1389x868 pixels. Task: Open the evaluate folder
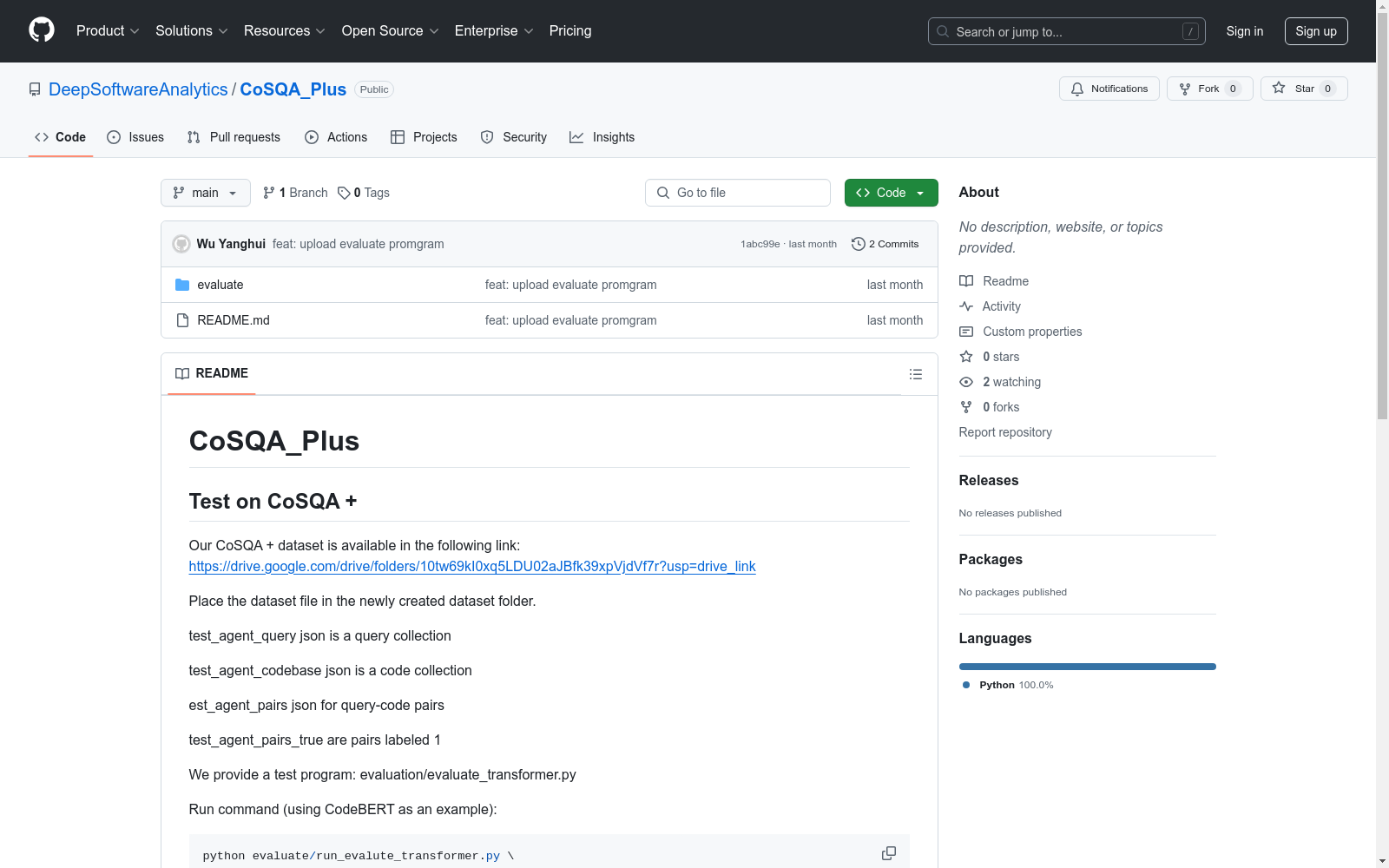(x=221, y=285)
